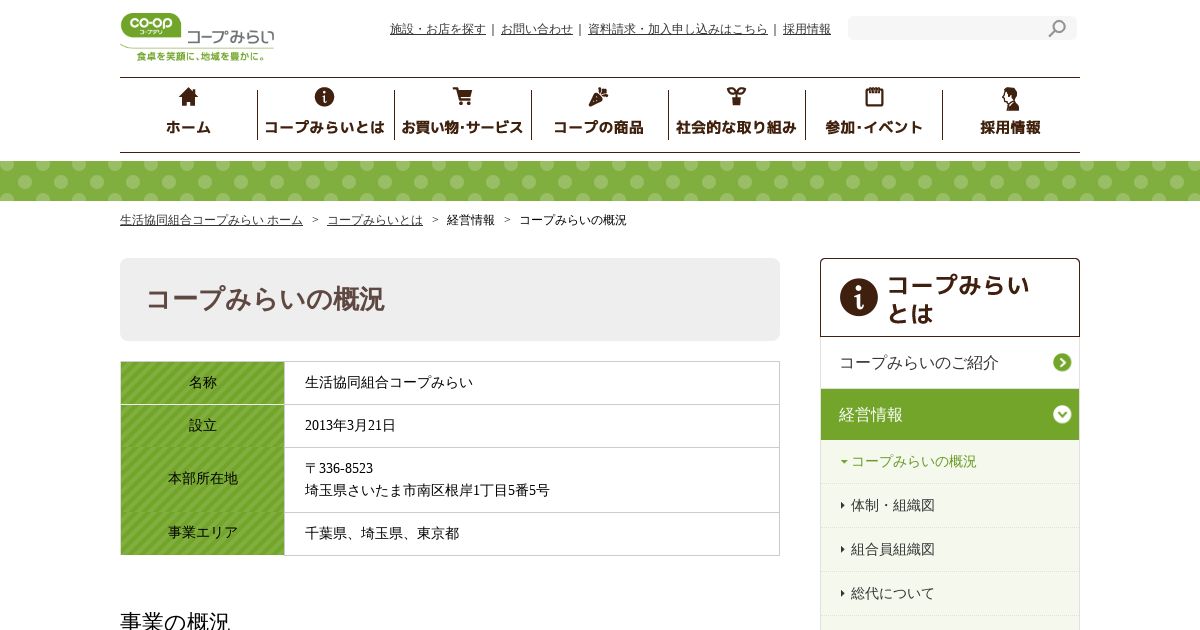Screen dimensions: 1200x630
Task: Click the carrot icon above コープの商品
Action: [598, 97]
